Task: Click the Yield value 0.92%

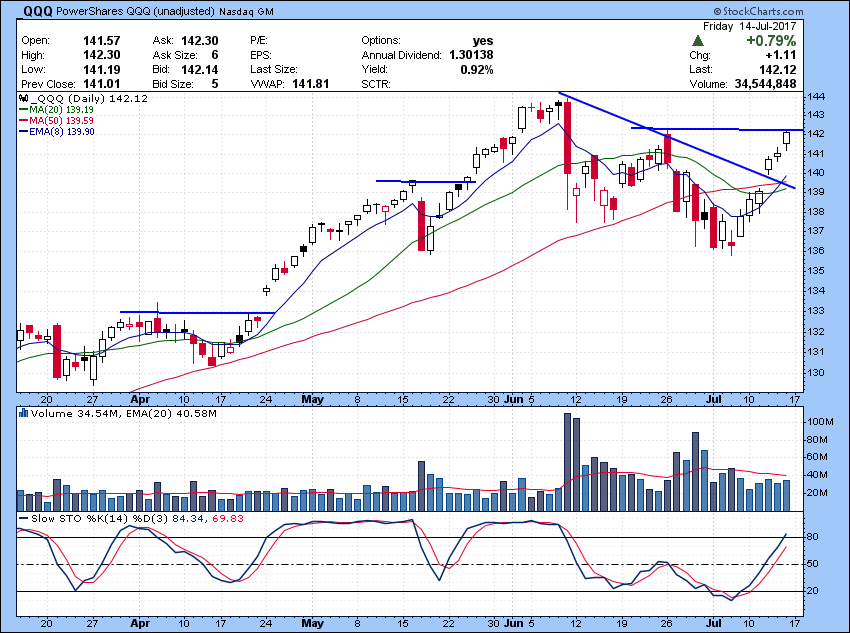Action: pos(476,69)
